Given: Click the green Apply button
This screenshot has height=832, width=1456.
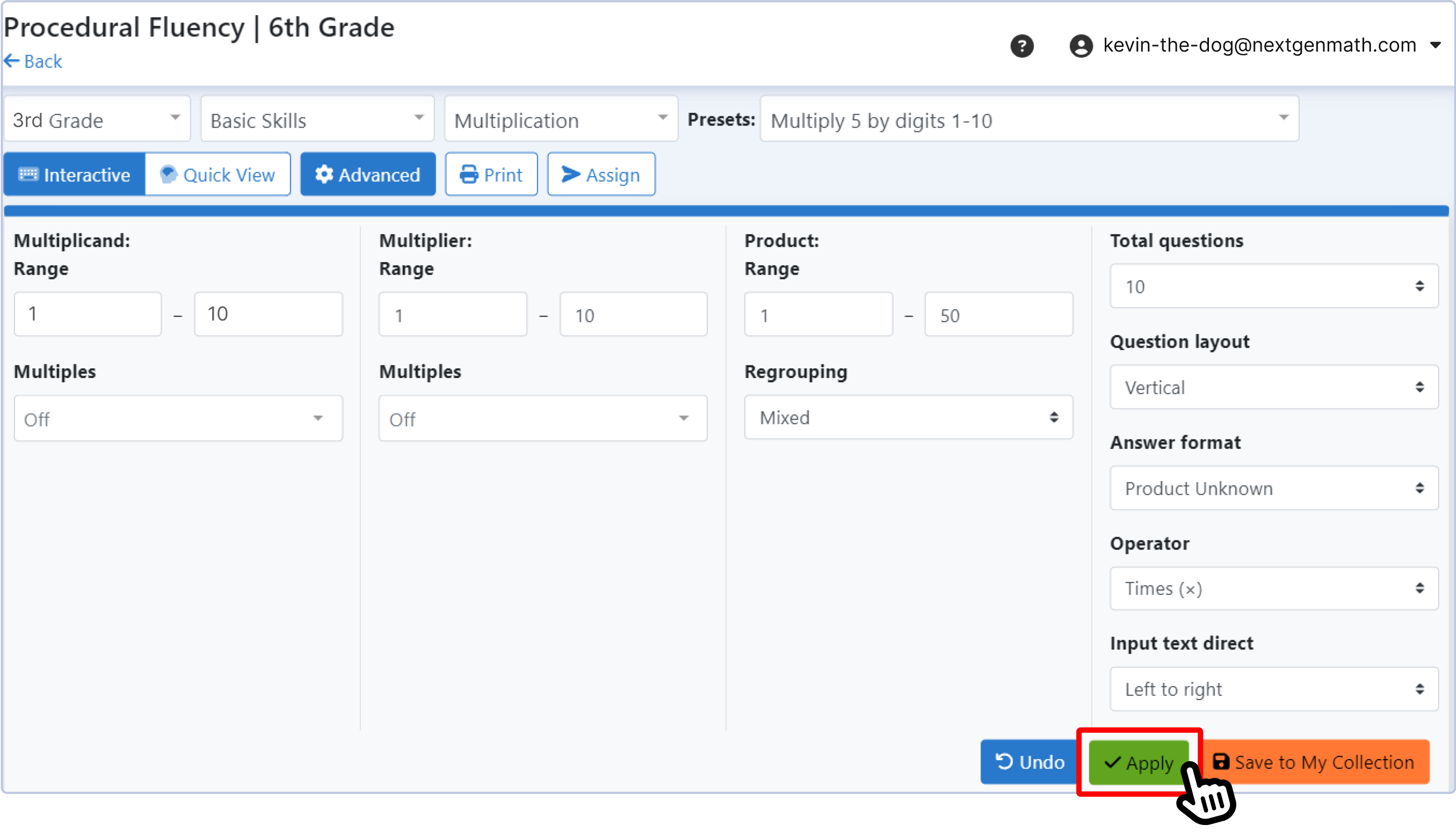Looking at the screenshot, I should click(1139, 762).
